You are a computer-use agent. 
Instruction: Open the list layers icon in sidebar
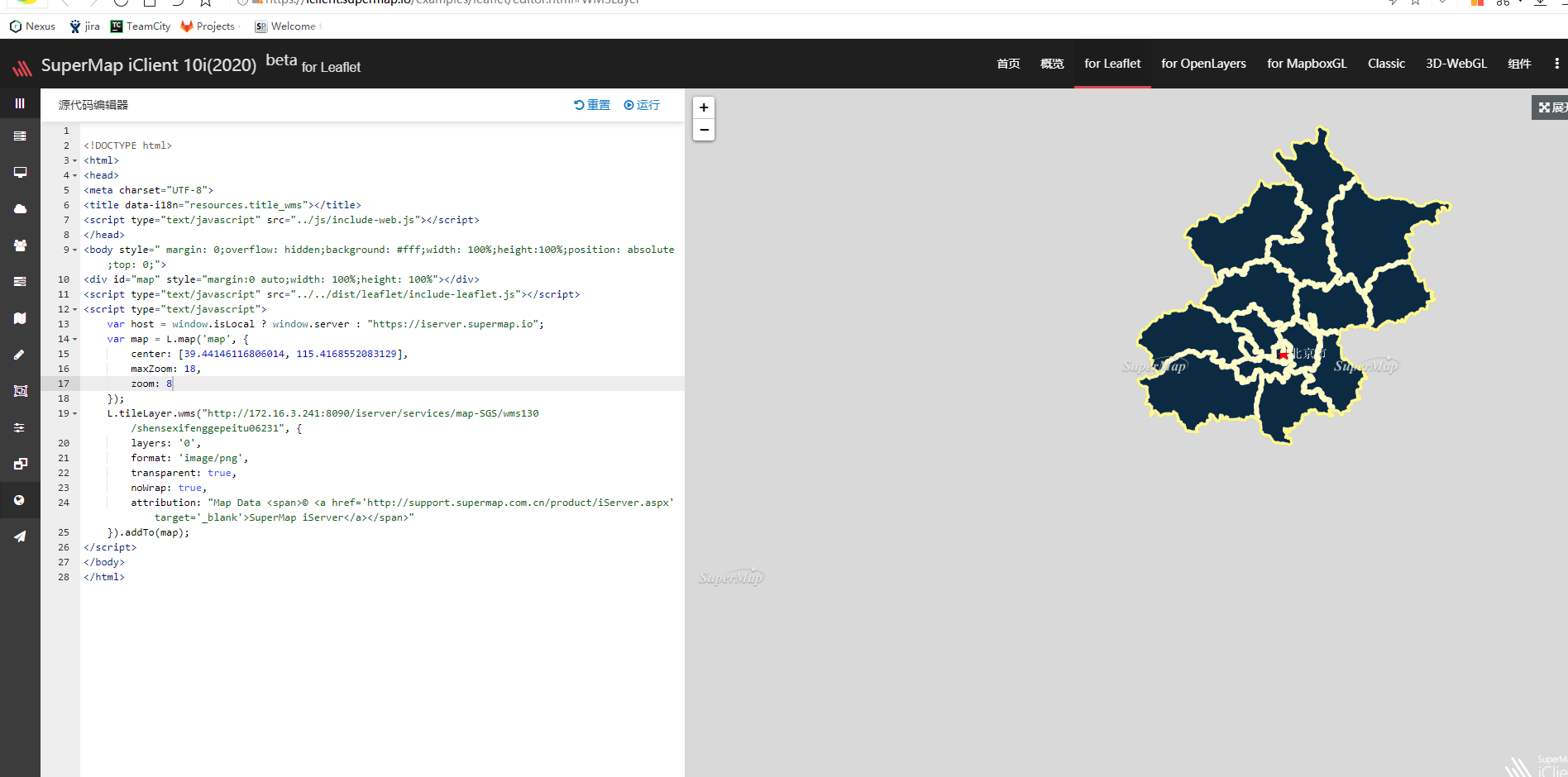20,282
